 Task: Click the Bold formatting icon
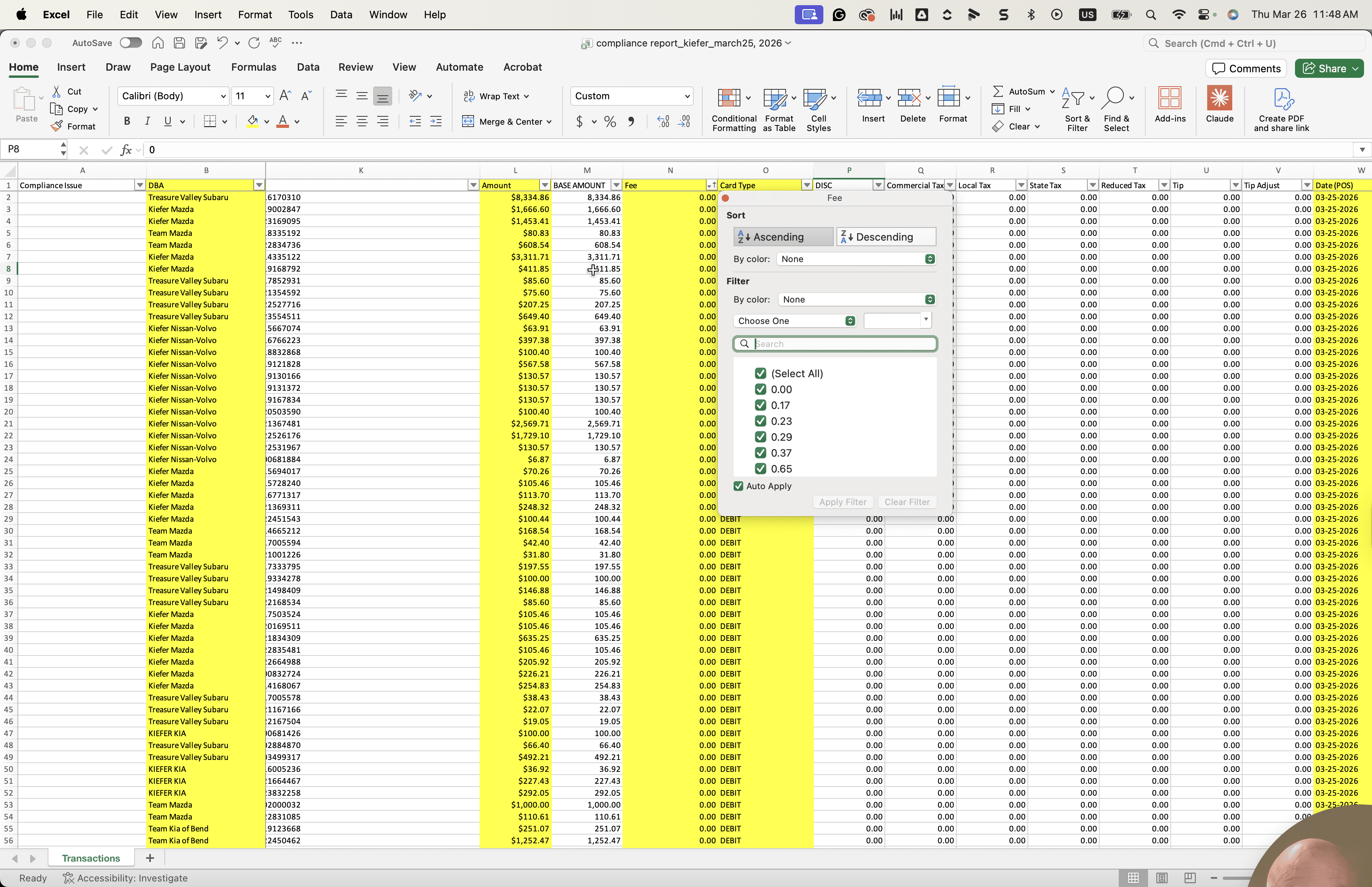pyautogui.click(x=127, y=121)
